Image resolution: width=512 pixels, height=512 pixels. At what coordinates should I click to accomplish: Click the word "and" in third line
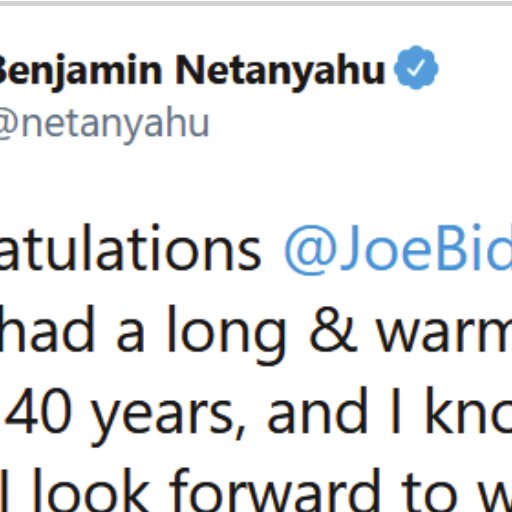(x=317, y=410)
